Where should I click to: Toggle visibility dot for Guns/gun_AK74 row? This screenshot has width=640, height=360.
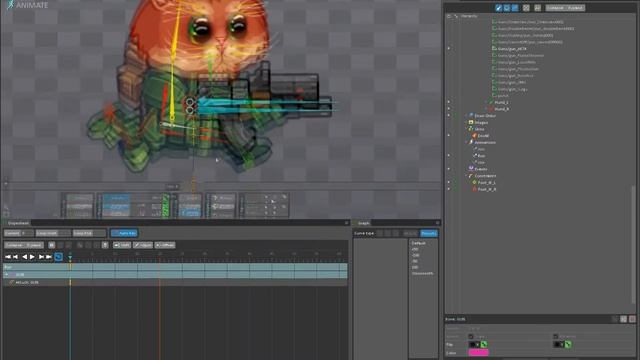click(x=449, y=49)
